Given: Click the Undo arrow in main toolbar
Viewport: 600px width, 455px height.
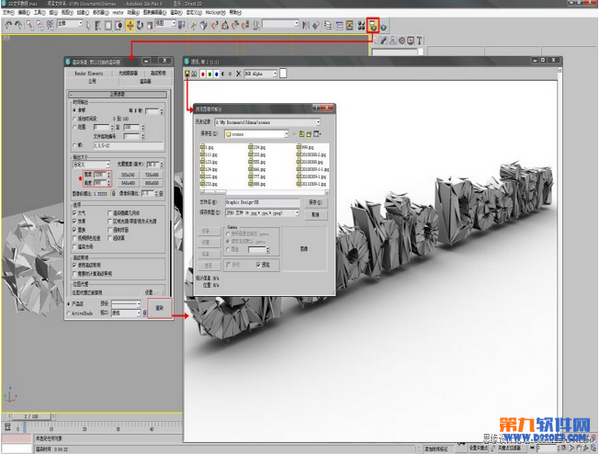Looking at the screenshot, I should pos(8,25).
